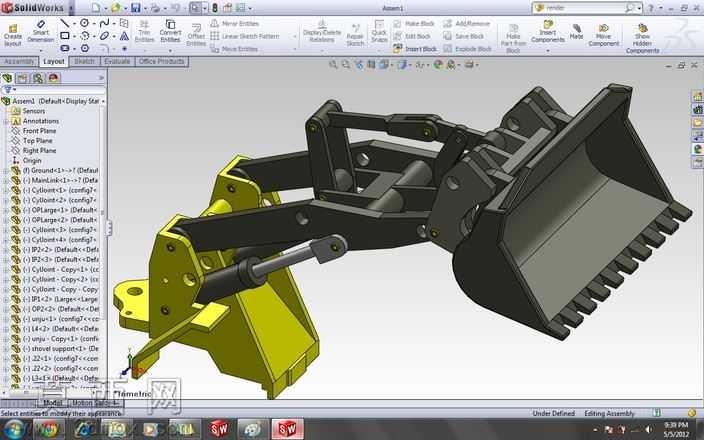
Task: Click the Offset Entities tool
Action: (196, 35)
